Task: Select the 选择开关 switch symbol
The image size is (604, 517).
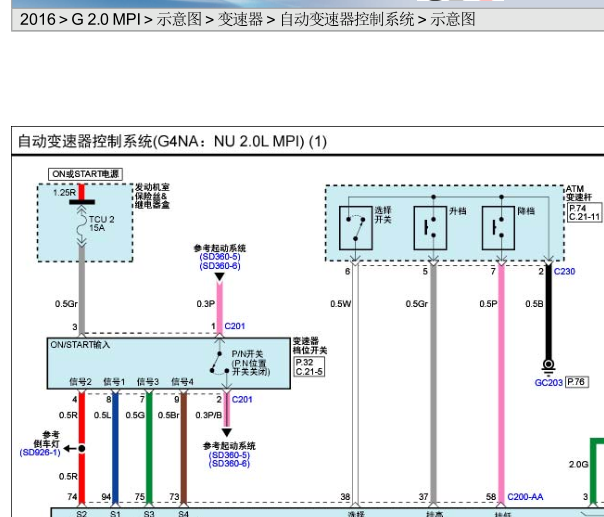Action: [356, 228]
